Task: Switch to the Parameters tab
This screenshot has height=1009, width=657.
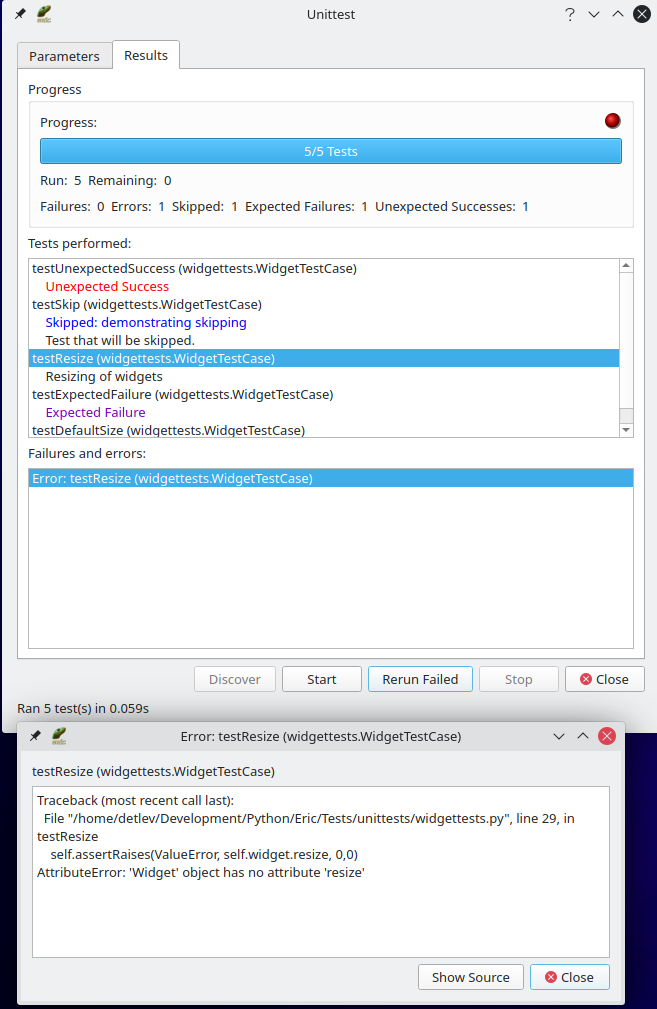Action: (x=64, y=56)
